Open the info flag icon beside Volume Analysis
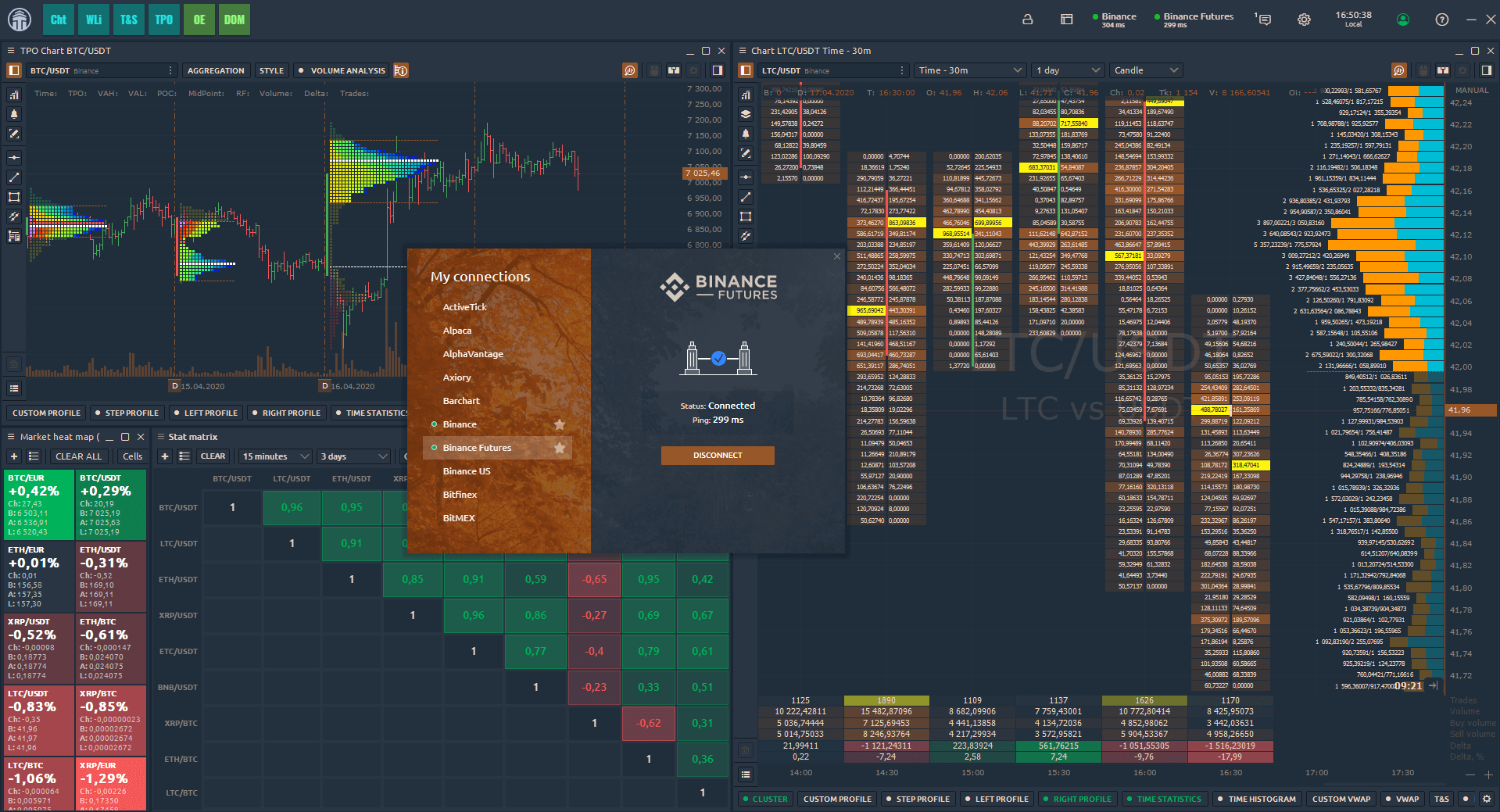Screen dimensions: 1500x812 401,70
